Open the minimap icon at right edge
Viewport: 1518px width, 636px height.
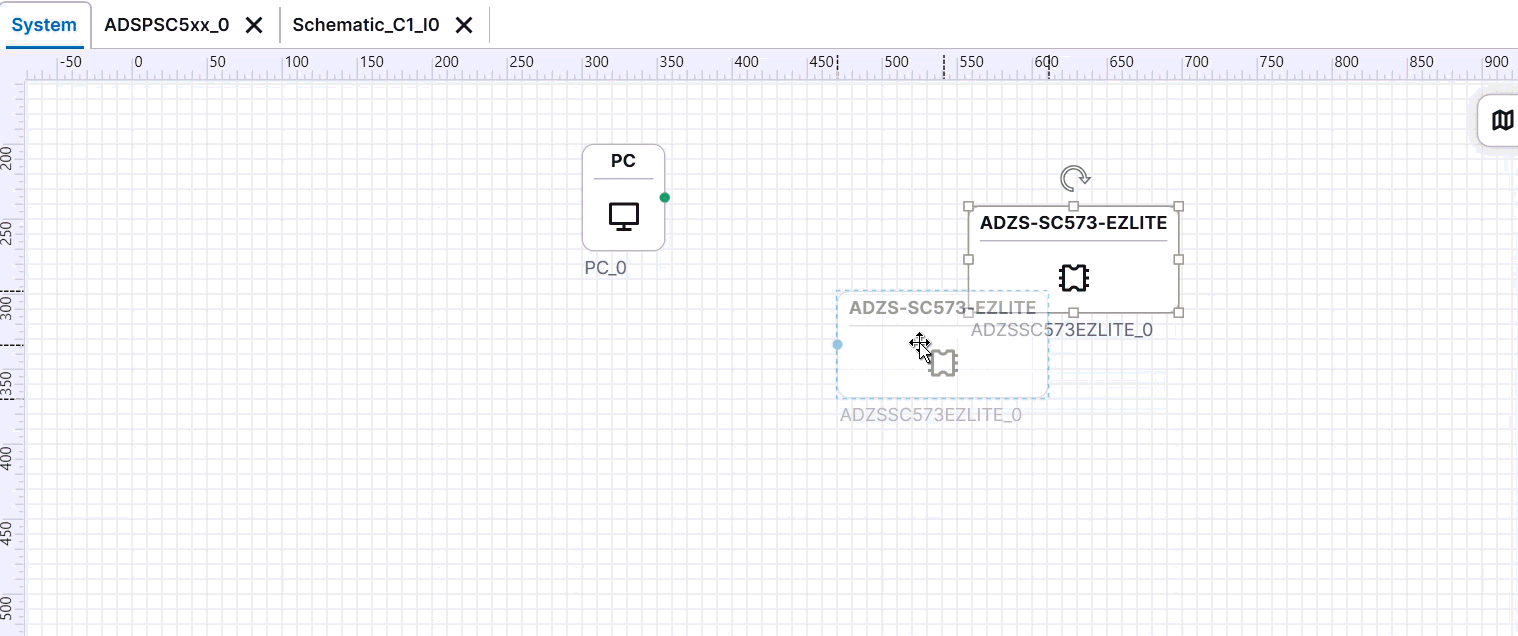click(x=1502, y=121)
